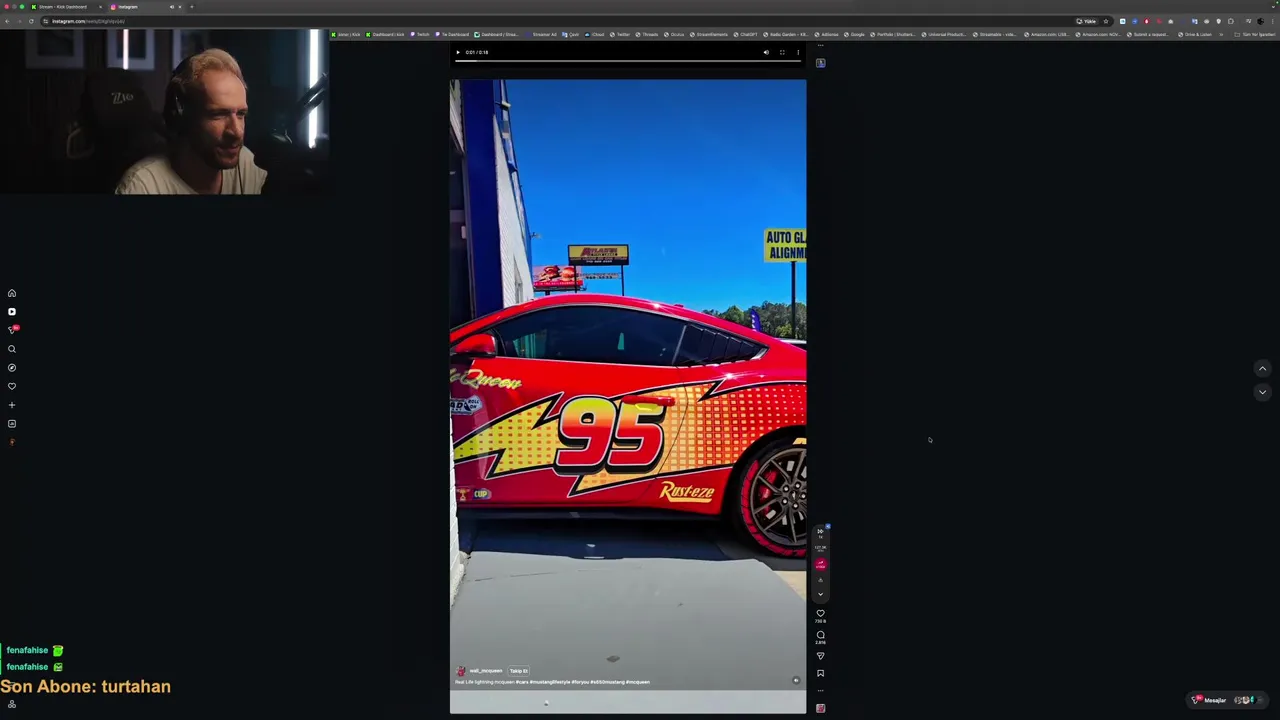Mute the Instagram tab audio icon
This screenshot has width=1280, height=720.
point(172,7)
